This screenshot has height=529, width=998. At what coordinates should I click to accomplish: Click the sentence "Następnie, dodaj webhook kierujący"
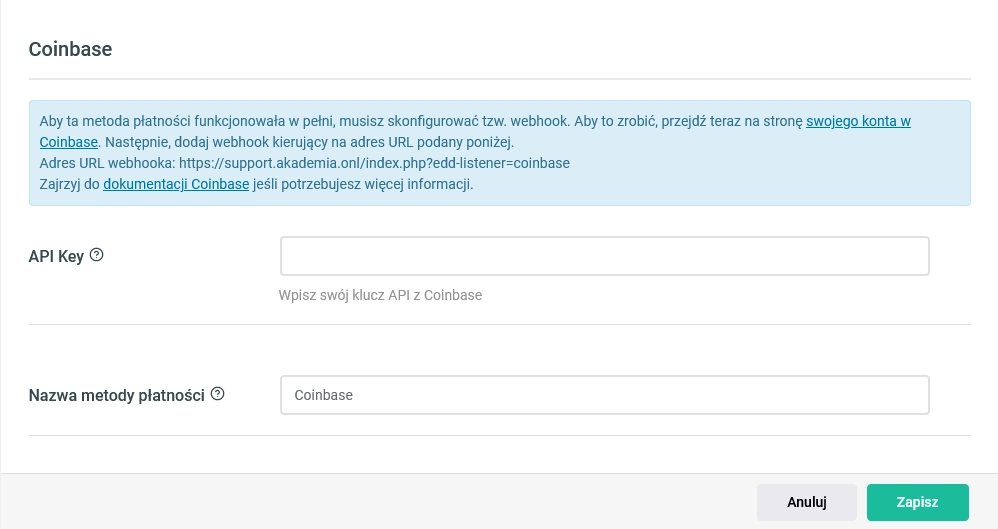[309, 142]
